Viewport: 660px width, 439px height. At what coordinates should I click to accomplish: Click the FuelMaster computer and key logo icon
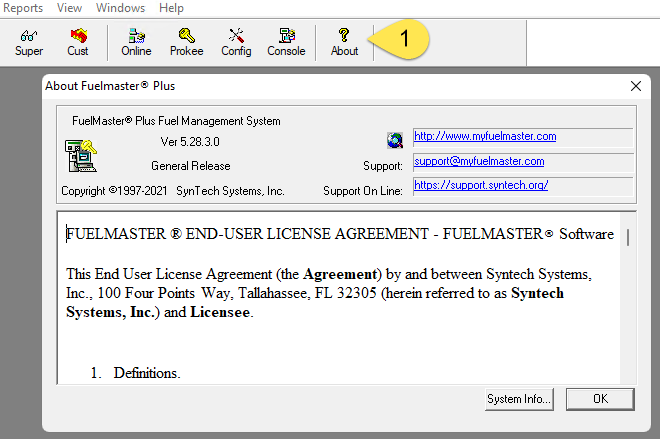click(x=81, y=156)
